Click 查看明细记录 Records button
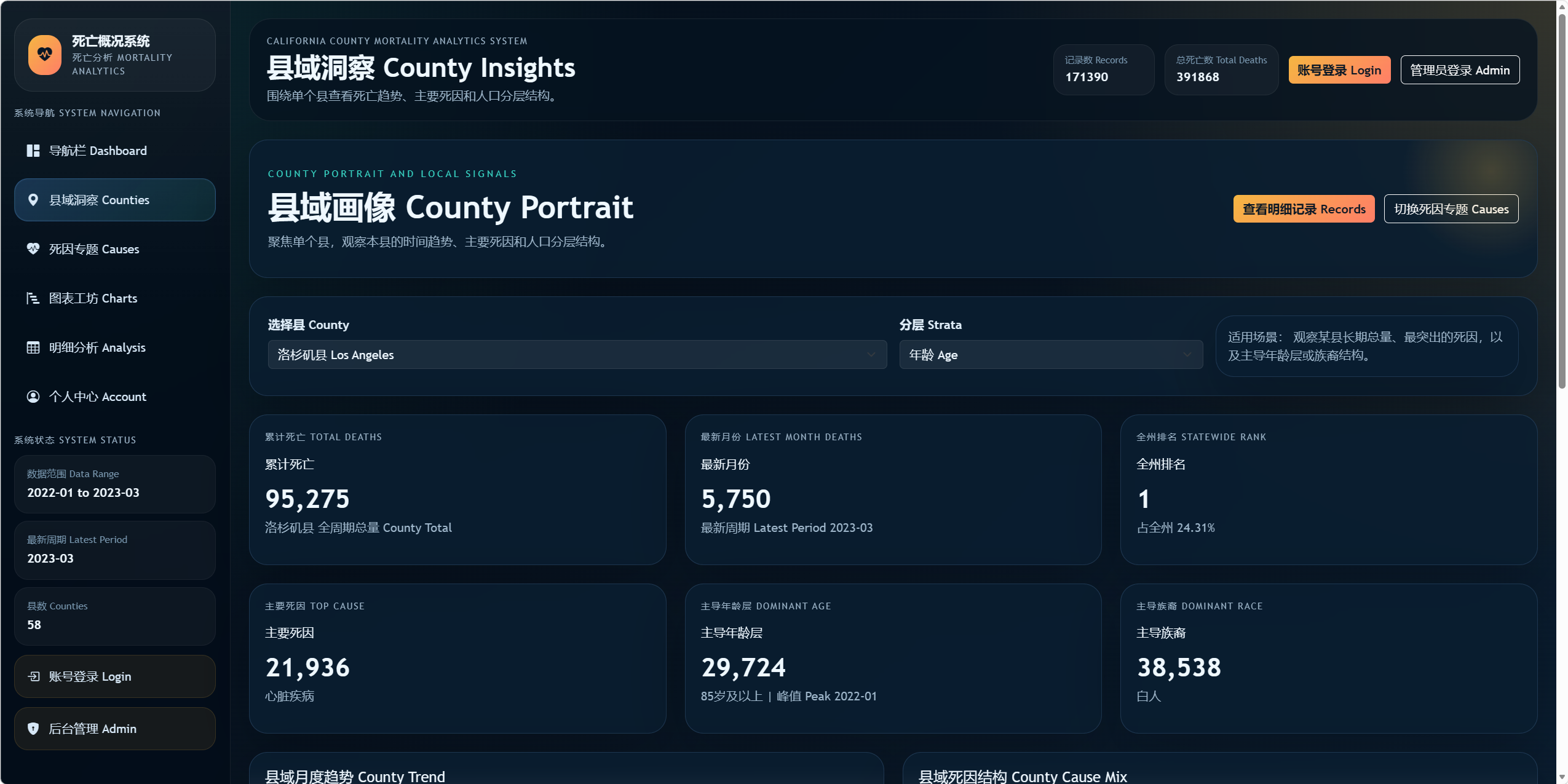This screenshot has width=1568, height=784. (1304, 209)
